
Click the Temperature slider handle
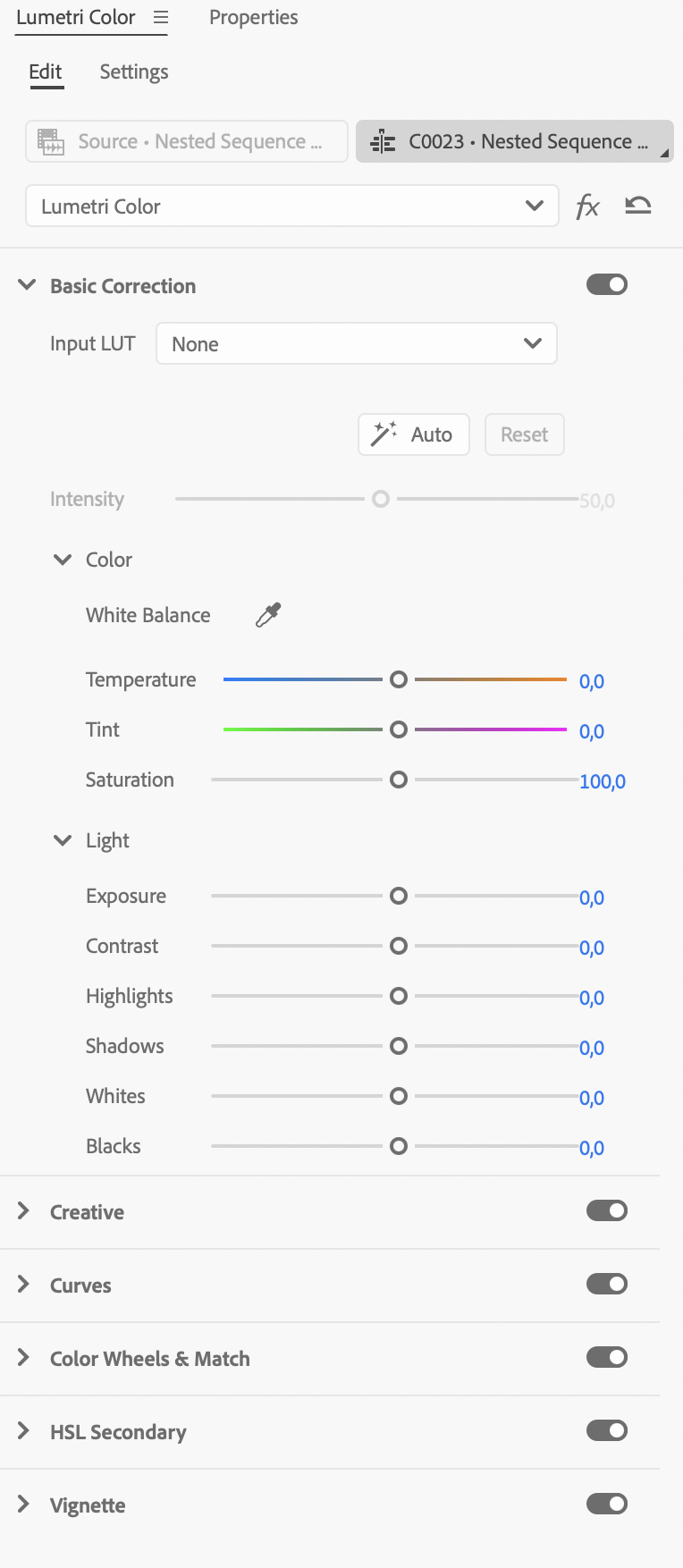click(x=399, y=679)
